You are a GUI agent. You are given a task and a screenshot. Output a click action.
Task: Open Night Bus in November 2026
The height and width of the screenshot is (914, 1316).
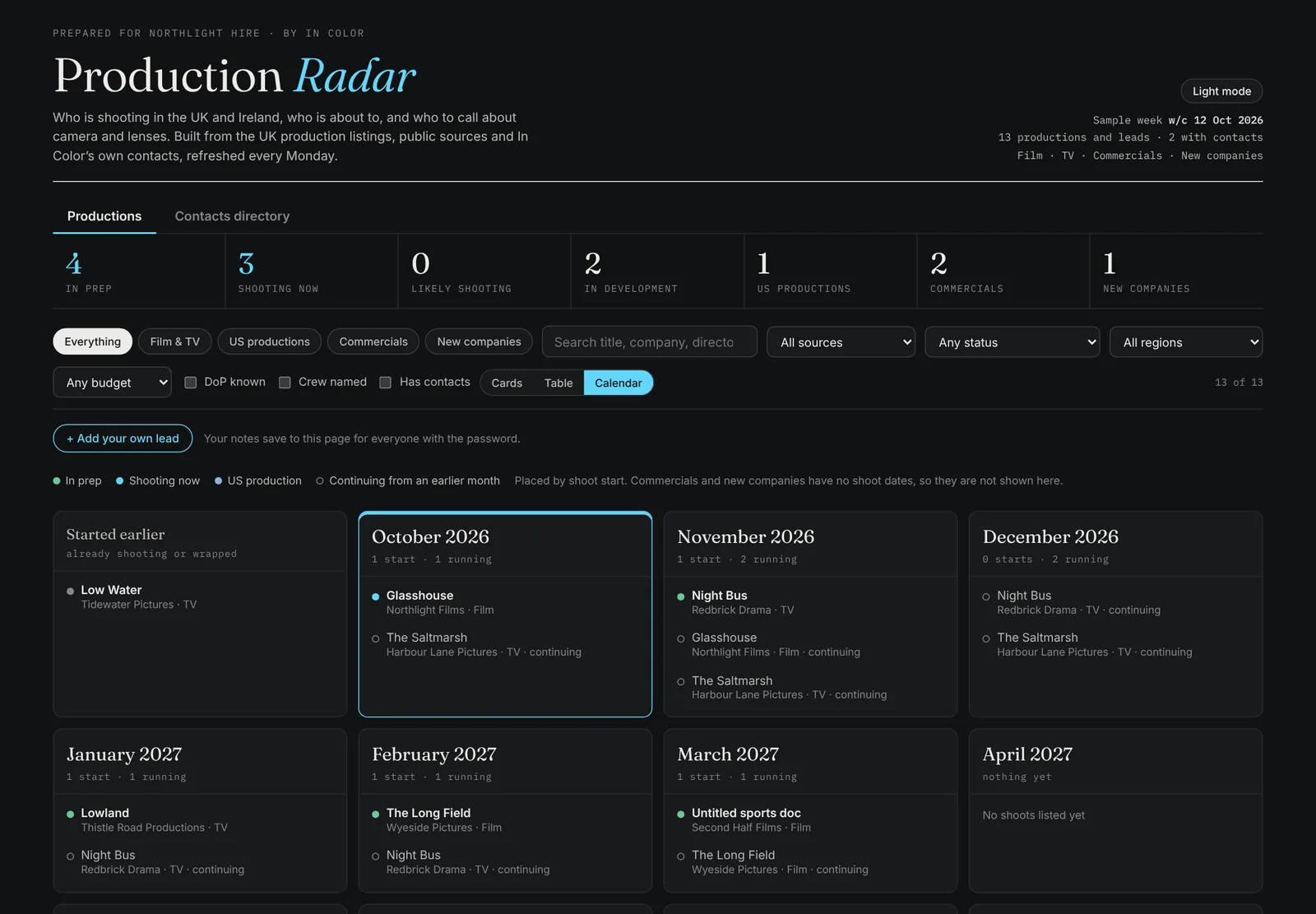click(x=810, y=602)
